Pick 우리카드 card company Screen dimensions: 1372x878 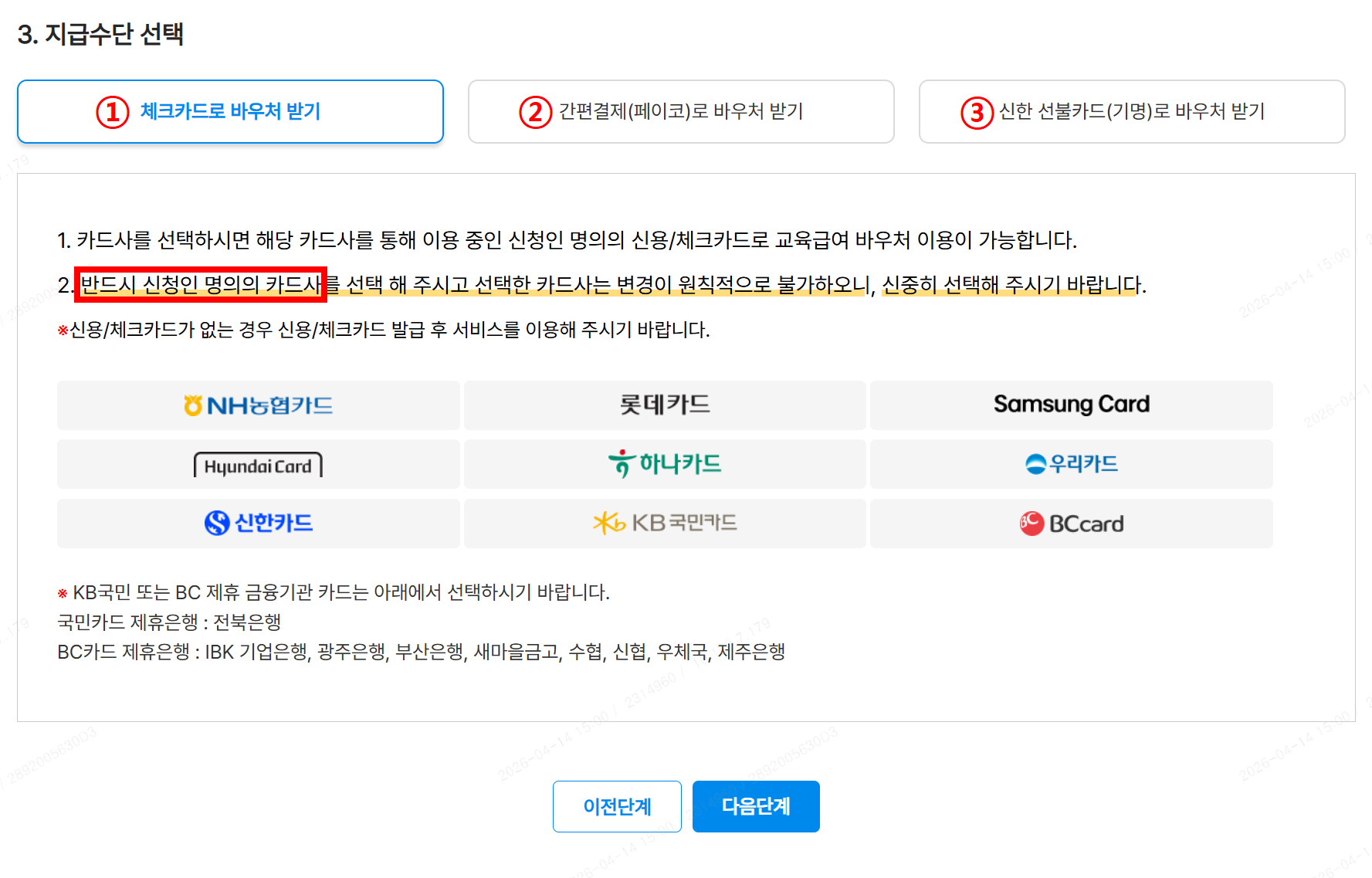[1072, 464]
